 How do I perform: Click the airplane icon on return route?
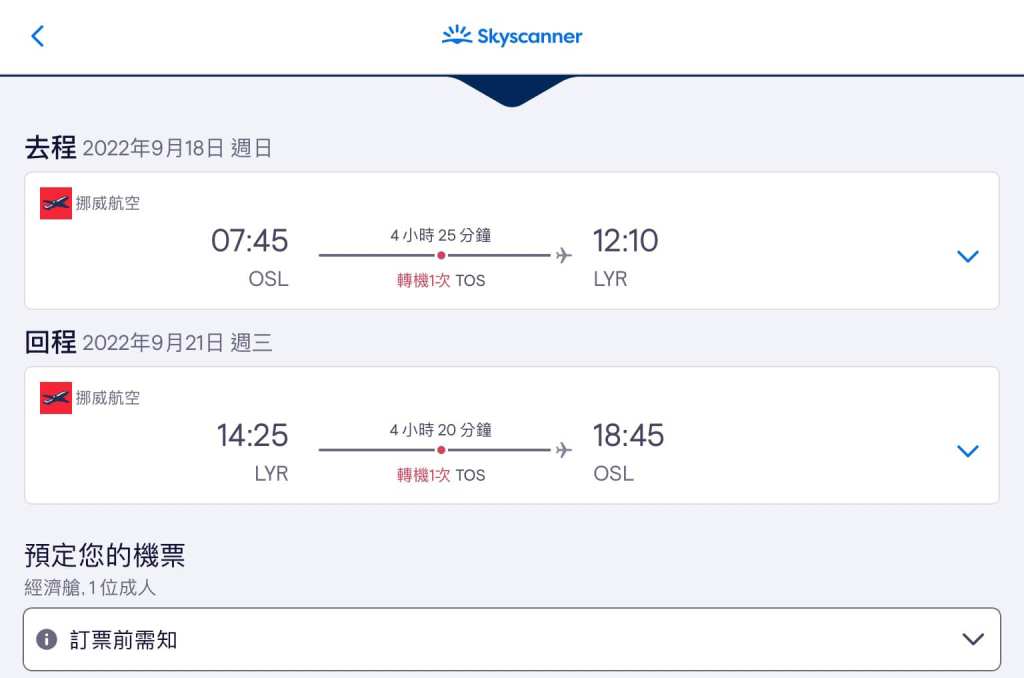(x=564, y=450)
